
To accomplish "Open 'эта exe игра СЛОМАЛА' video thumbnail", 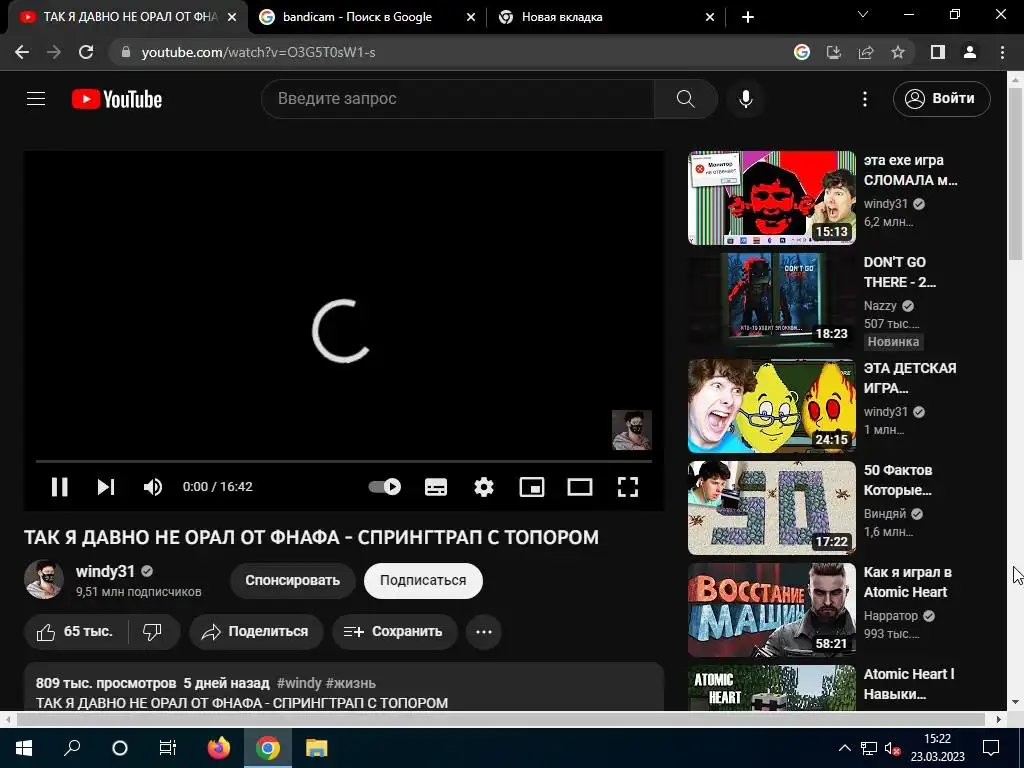I will point(771,198).
